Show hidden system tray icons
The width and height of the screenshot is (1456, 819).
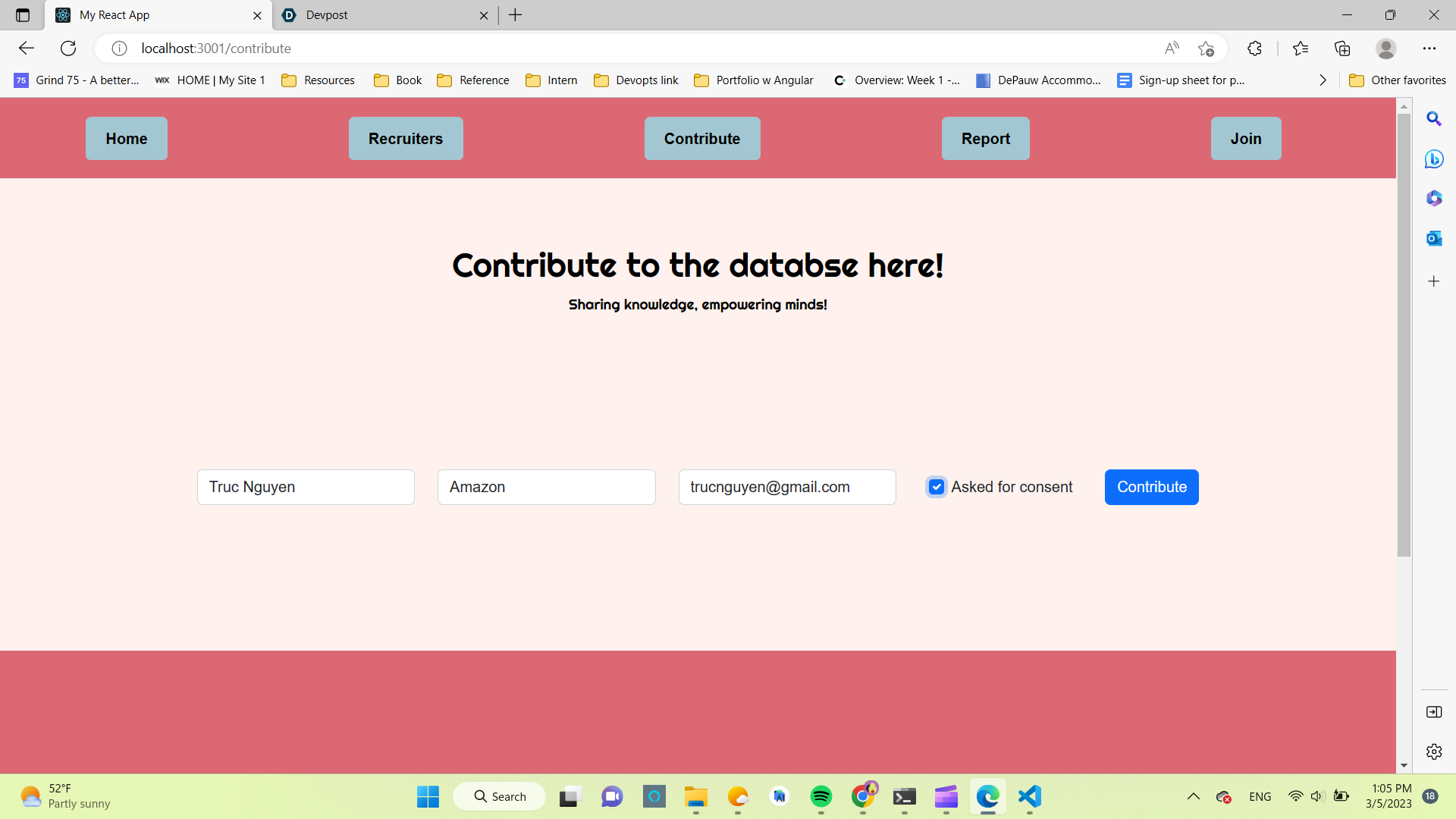1193,796
